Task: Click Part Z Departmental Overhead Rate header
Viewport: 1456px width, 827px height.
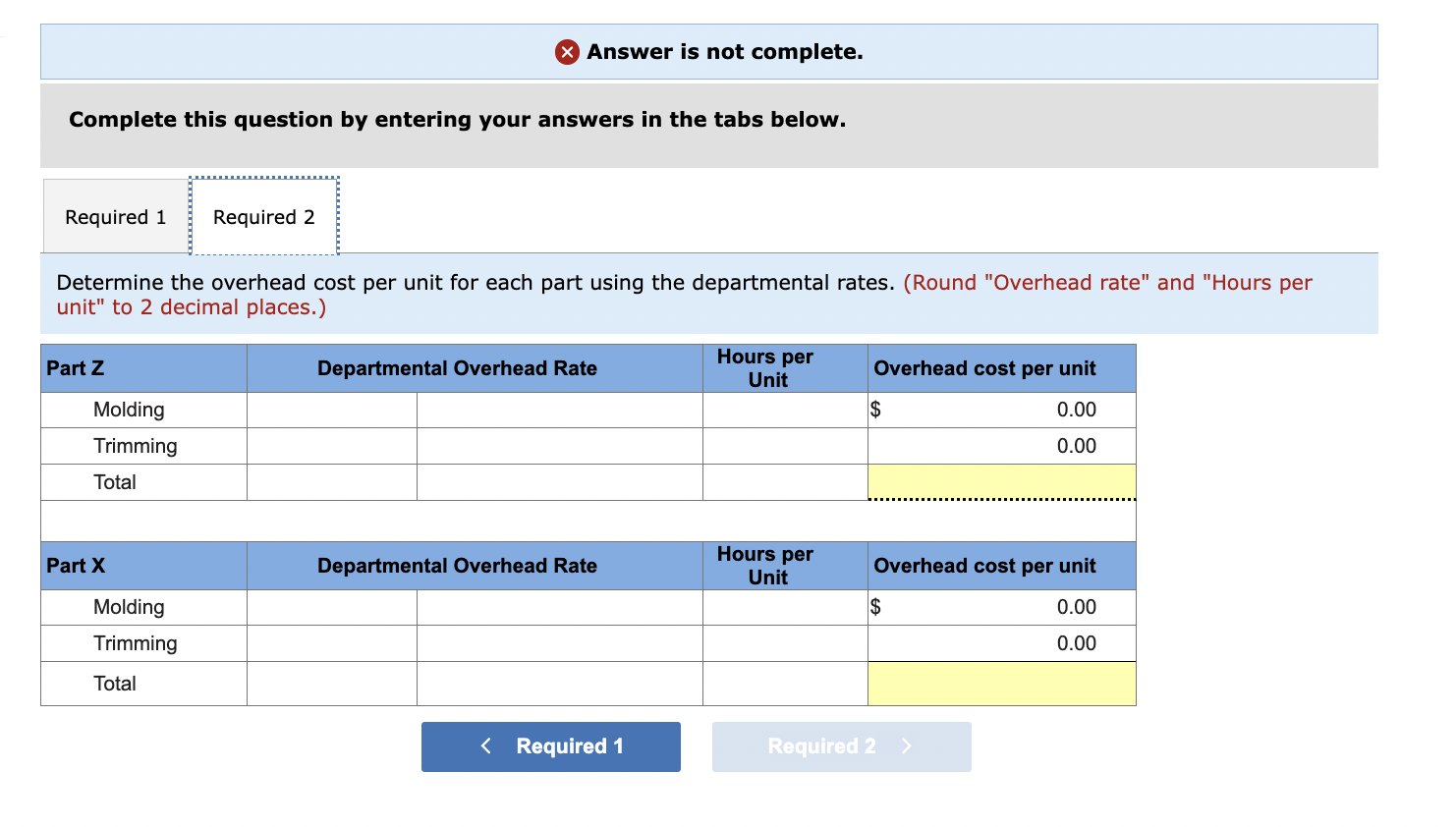Action: (x=457, y=368)
